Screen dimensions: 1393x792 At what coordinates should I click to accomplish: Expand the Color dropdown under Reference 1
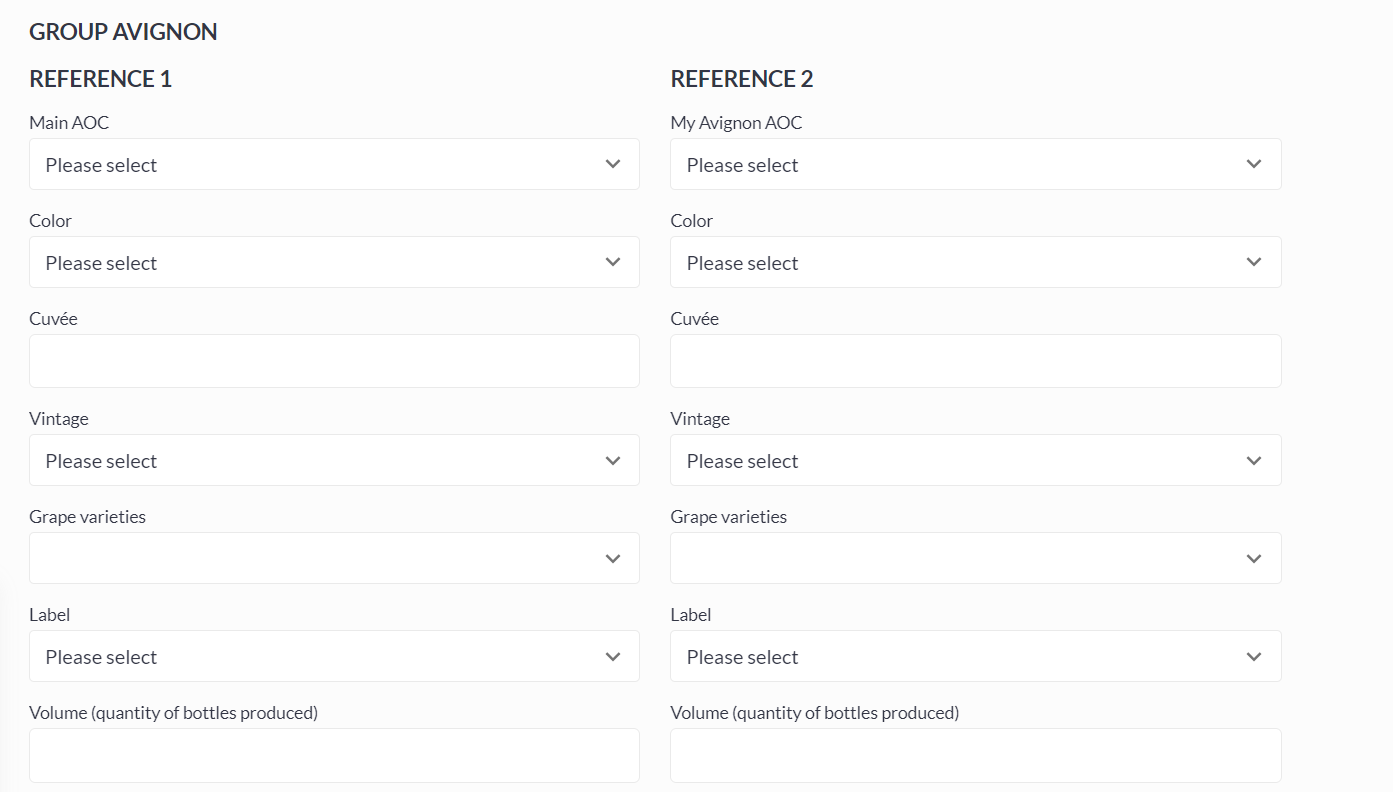point(334,262)
